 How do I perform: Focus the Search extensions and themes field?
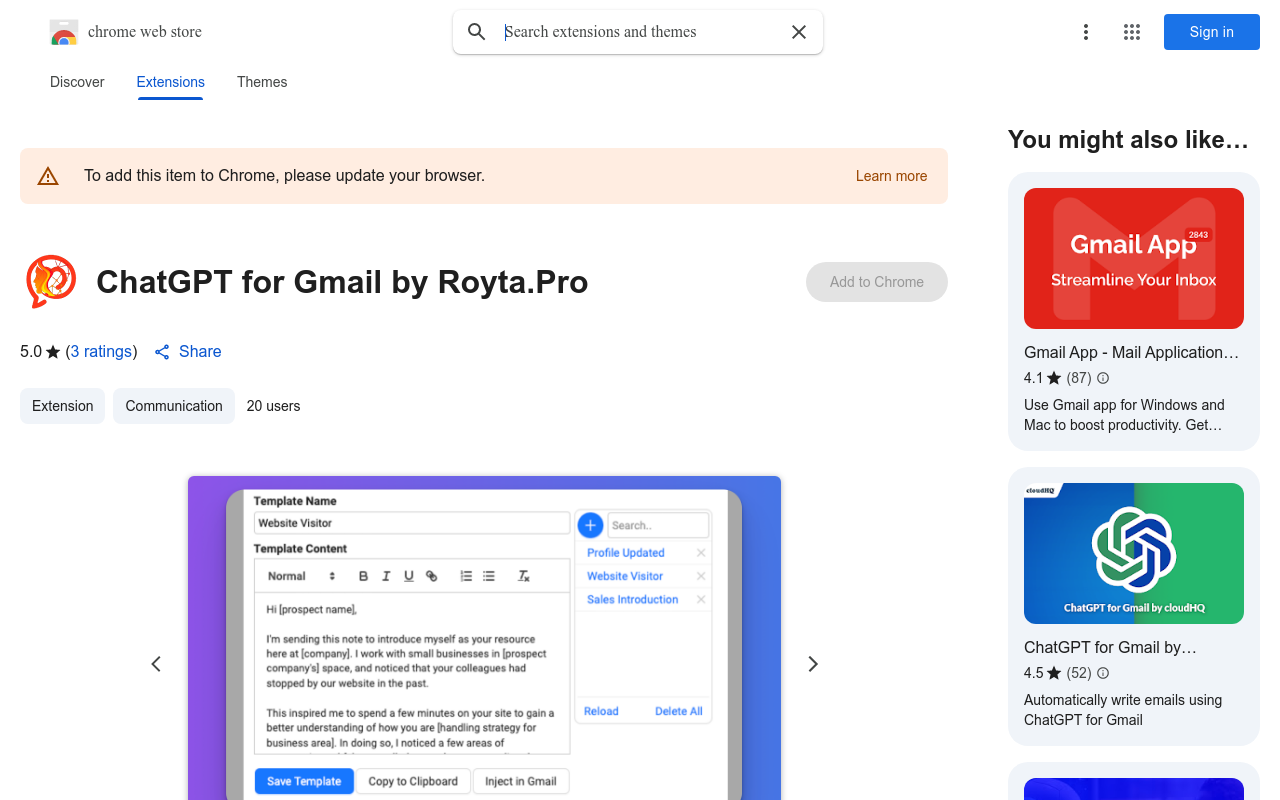640,32
